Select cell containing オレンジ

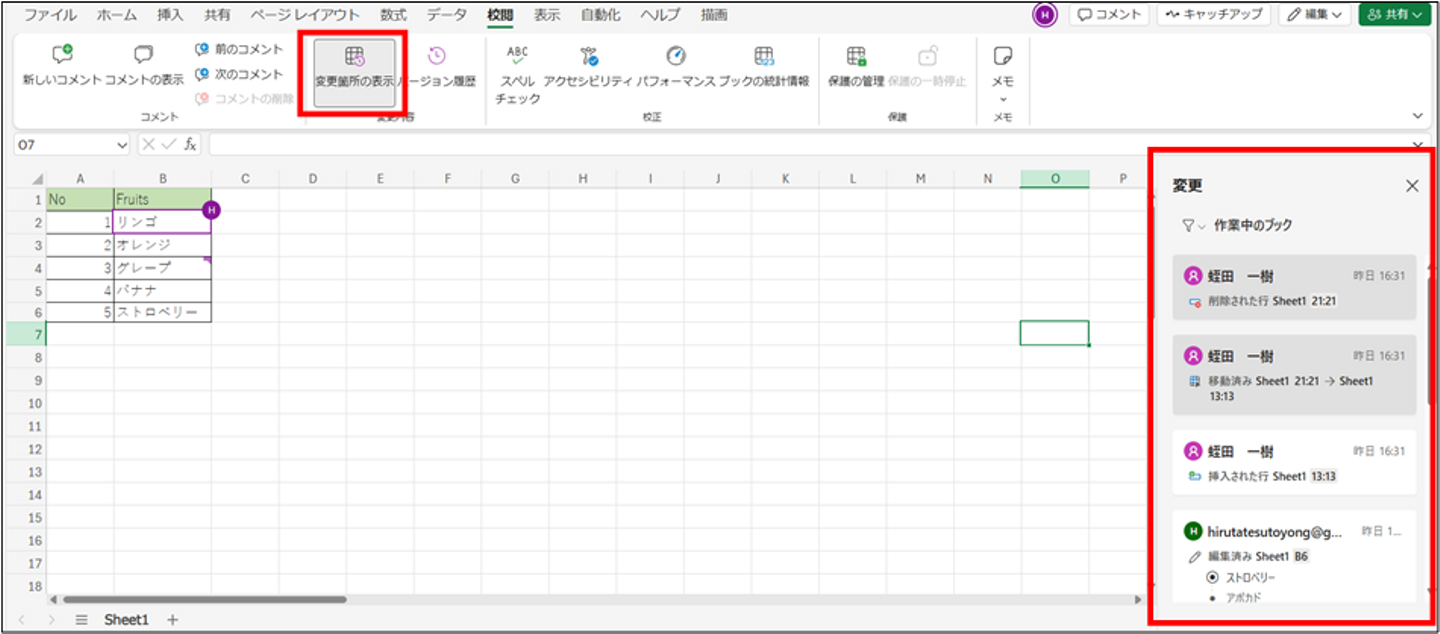(162, 245)
